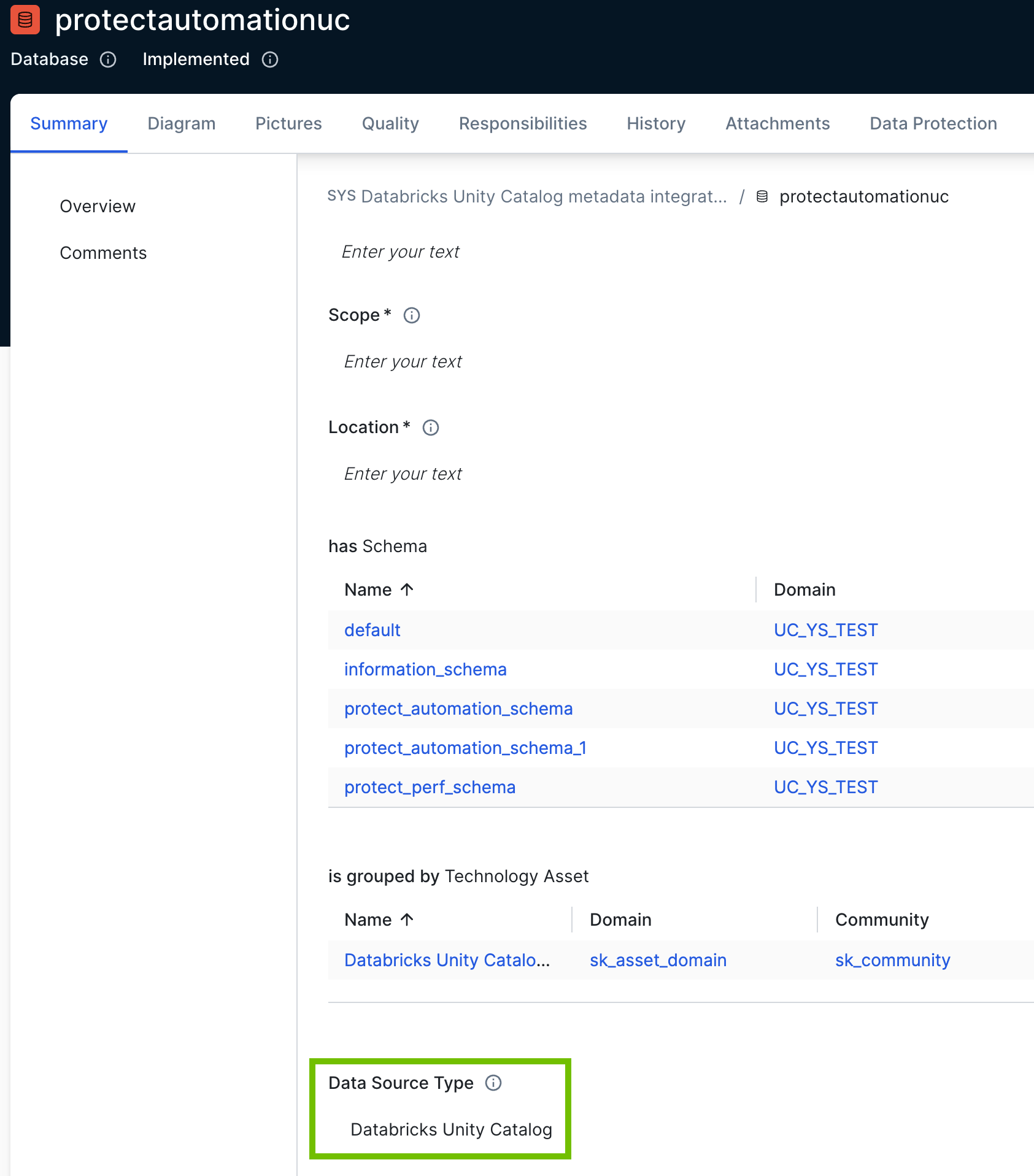
Task: Open the sk_community link
Action: (x=892, y=960)
